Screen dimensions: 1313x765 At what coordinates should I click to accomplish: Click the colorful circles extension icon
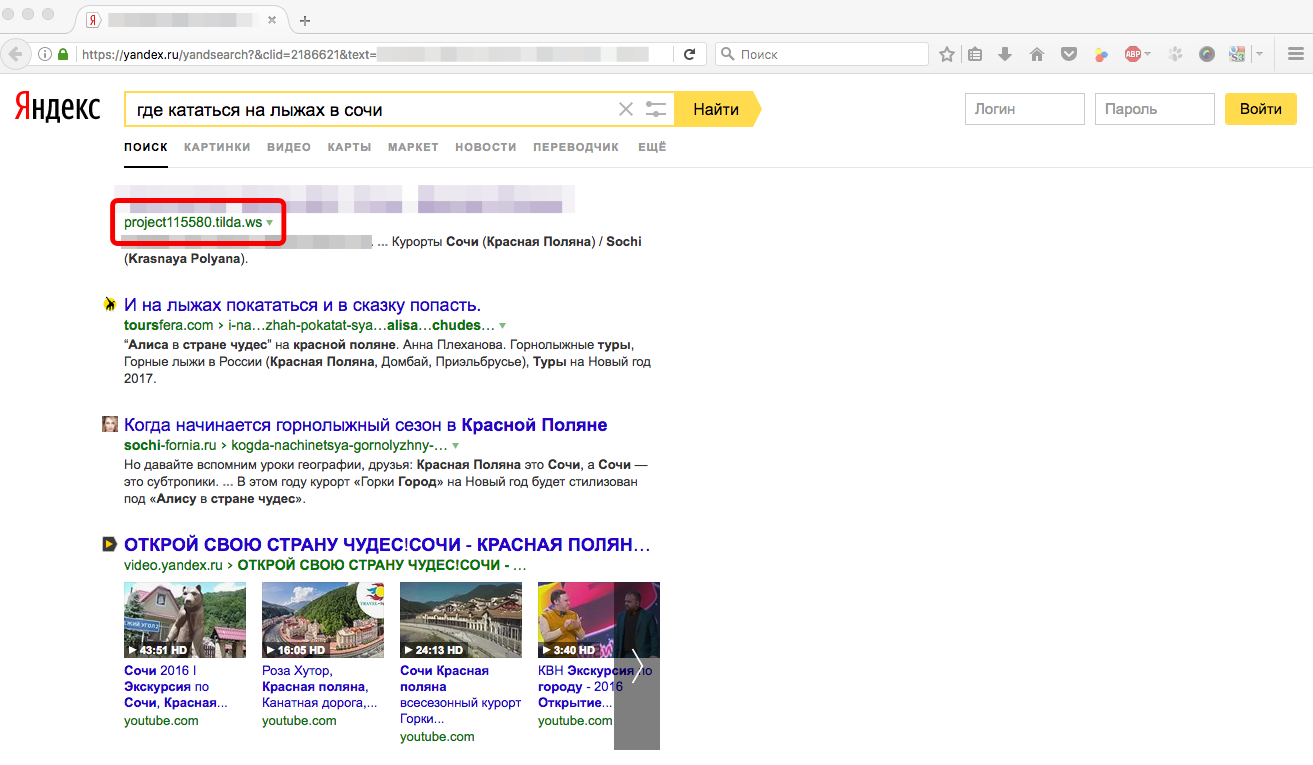tap(1100, 54)
